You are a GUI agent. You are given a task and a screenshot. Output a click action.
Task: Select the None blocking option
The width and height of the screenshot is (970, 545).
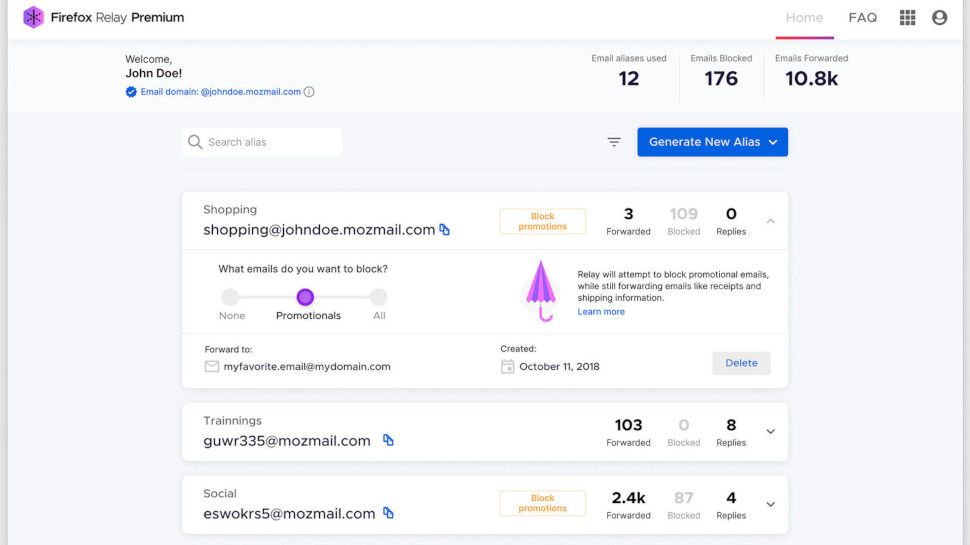(x=231, y=297)
